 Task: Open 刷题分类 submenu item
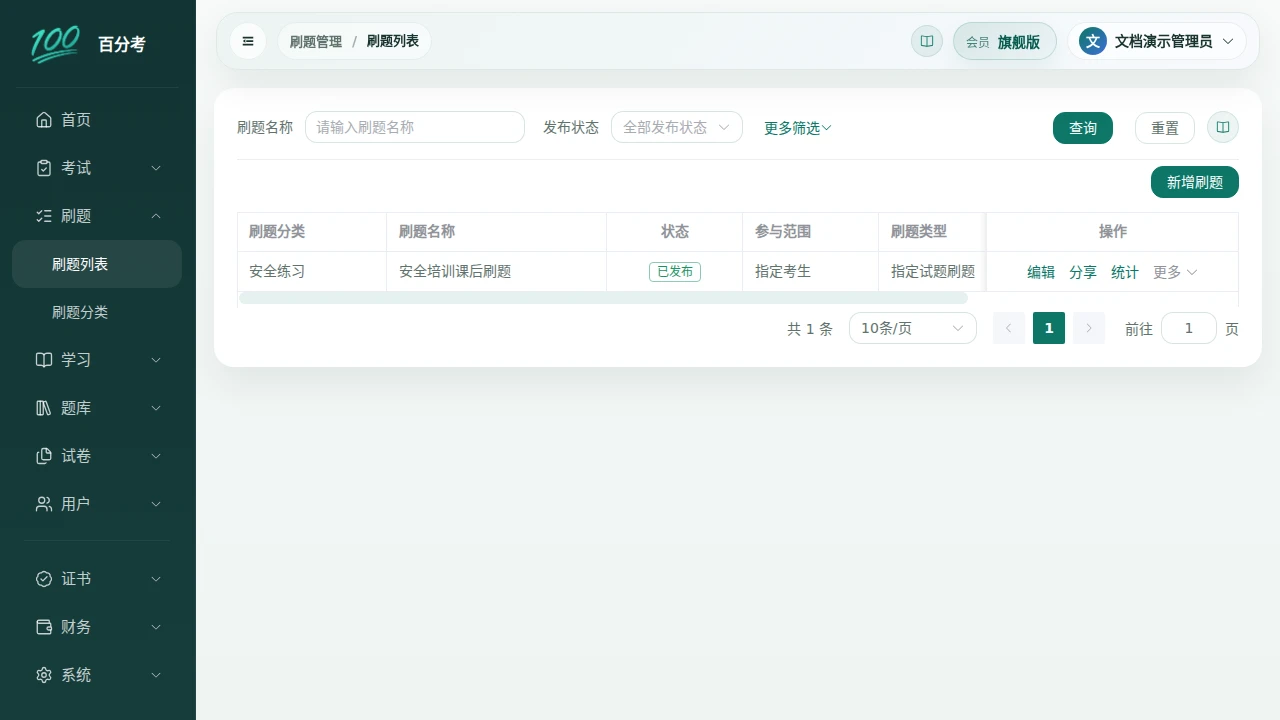click(x=97, y=312)
